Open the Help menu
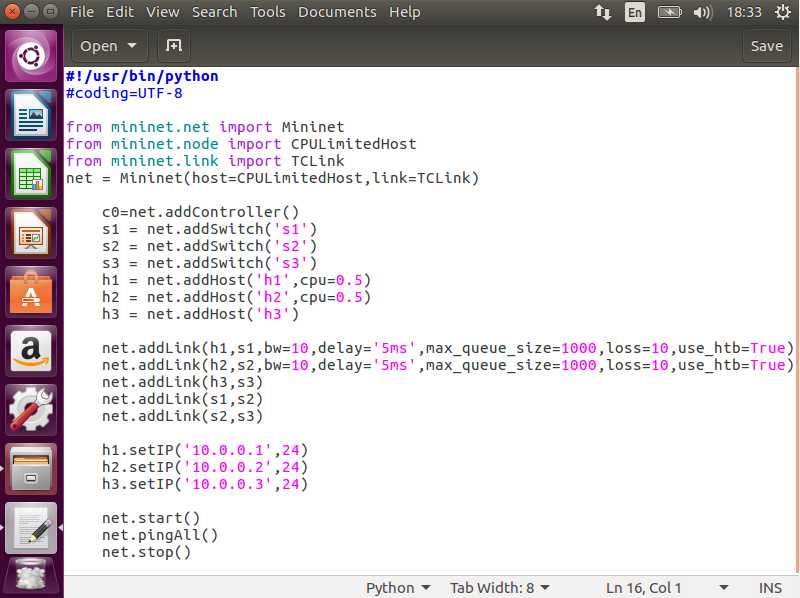The image size is (800, 598). pos(405,12)
